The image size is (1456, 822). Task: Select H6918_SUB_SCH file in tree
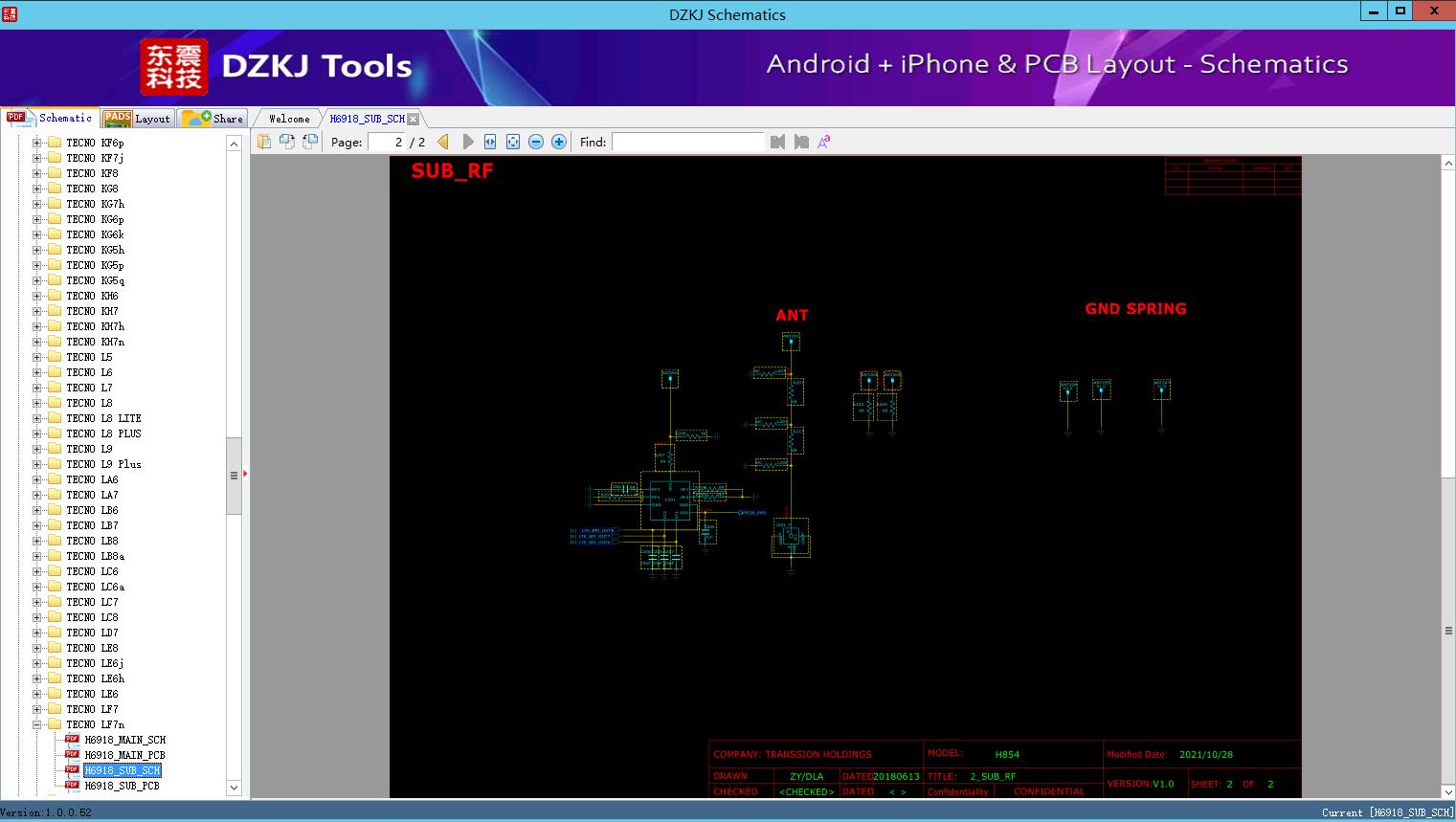[x=122, y=770]
